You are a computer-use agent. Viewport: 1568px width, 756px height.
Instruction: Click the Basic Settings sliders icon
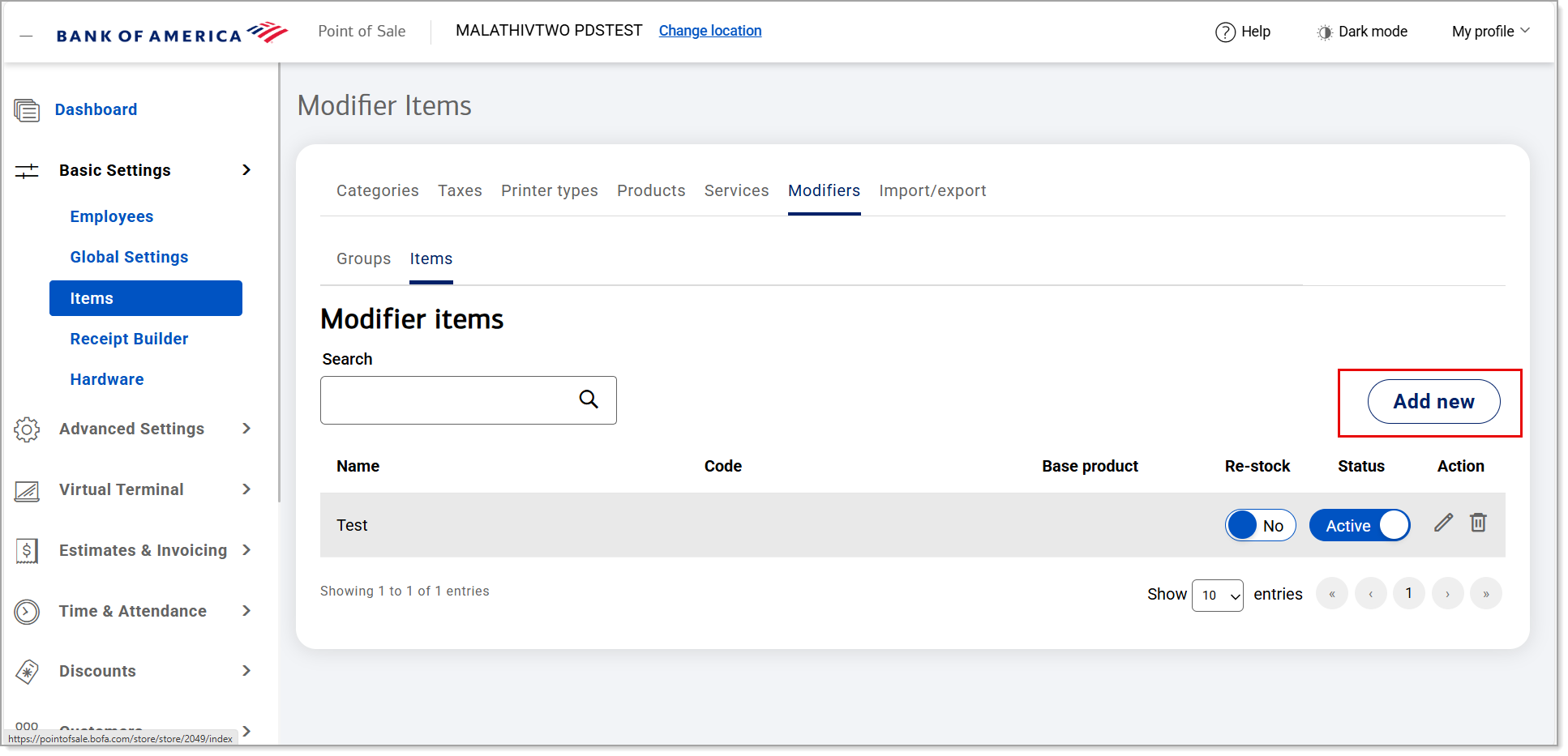click(x=27, y=171)
